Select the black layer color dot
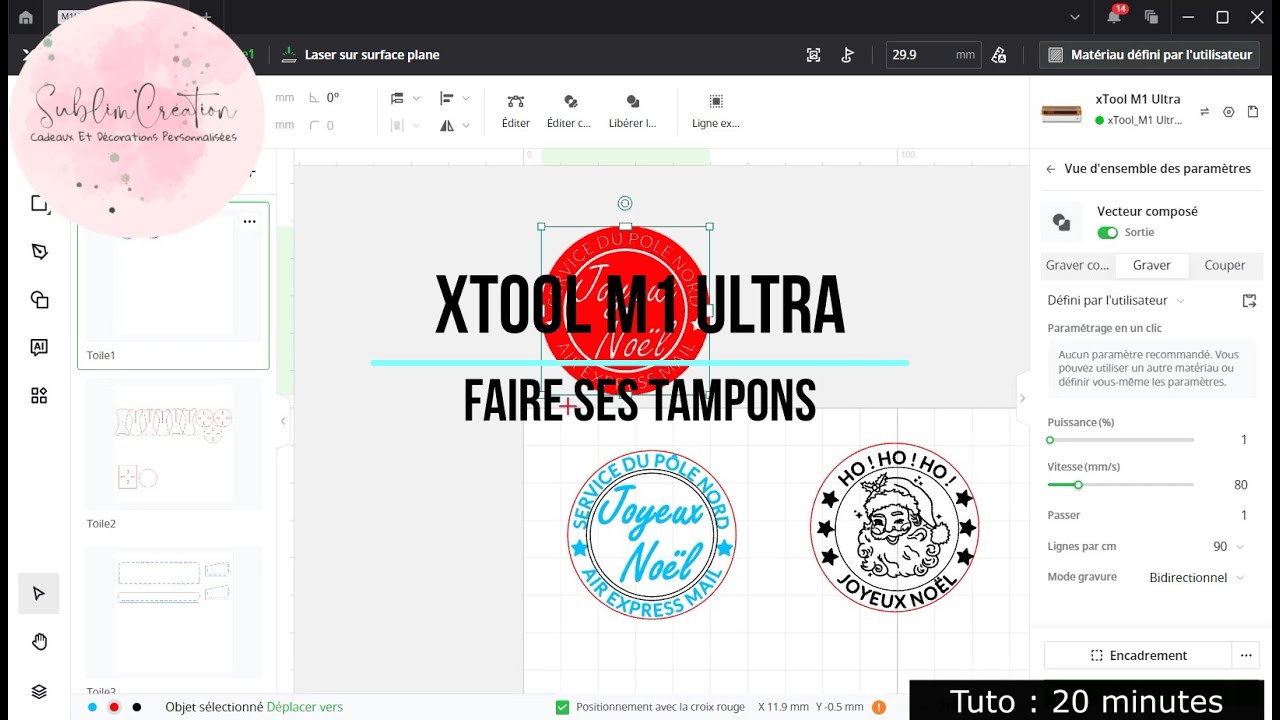 point(137,707)
